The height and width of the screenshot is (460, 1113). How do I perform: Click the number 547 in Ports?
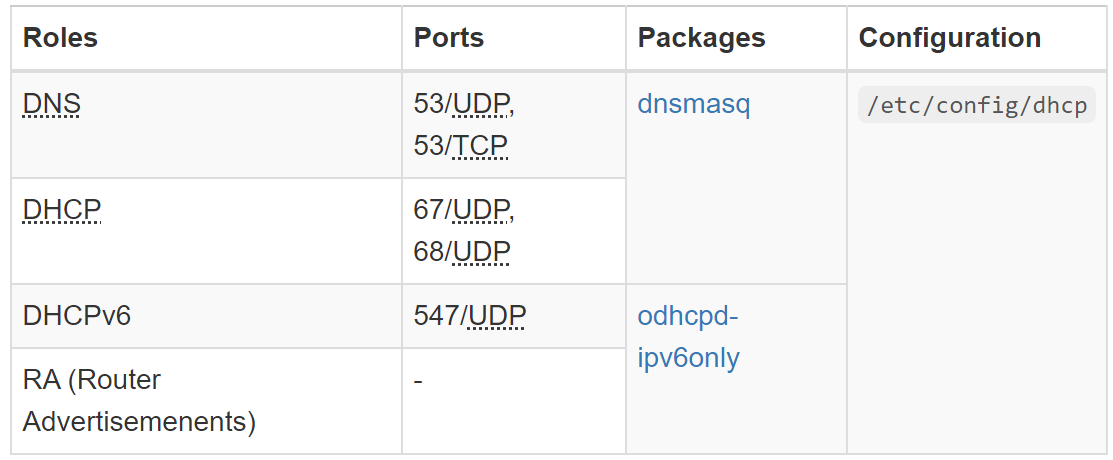click(x=435, y=316)
